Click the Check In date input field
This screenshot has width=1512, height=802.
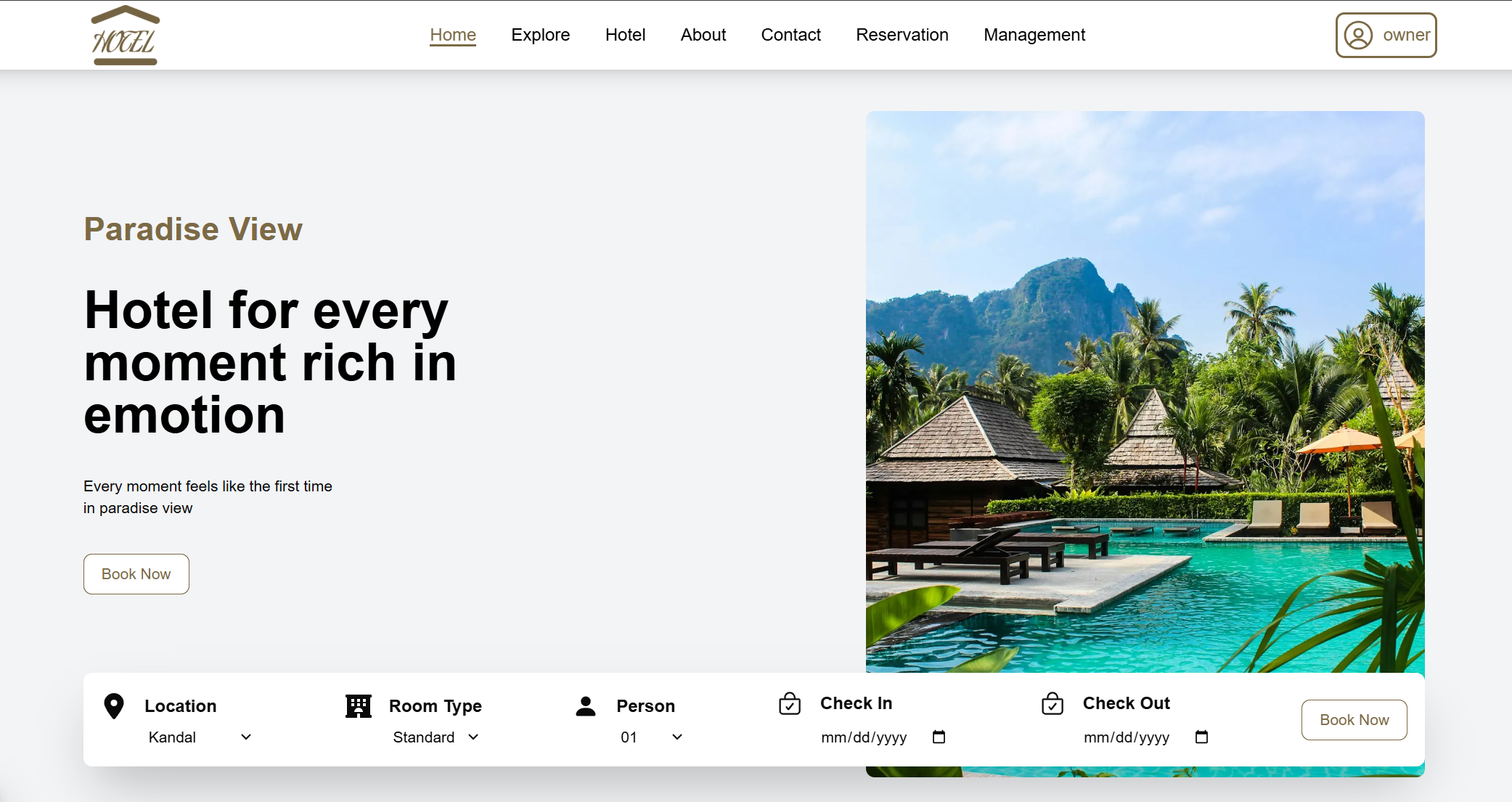pyautogui.click(x=864, y=737)
